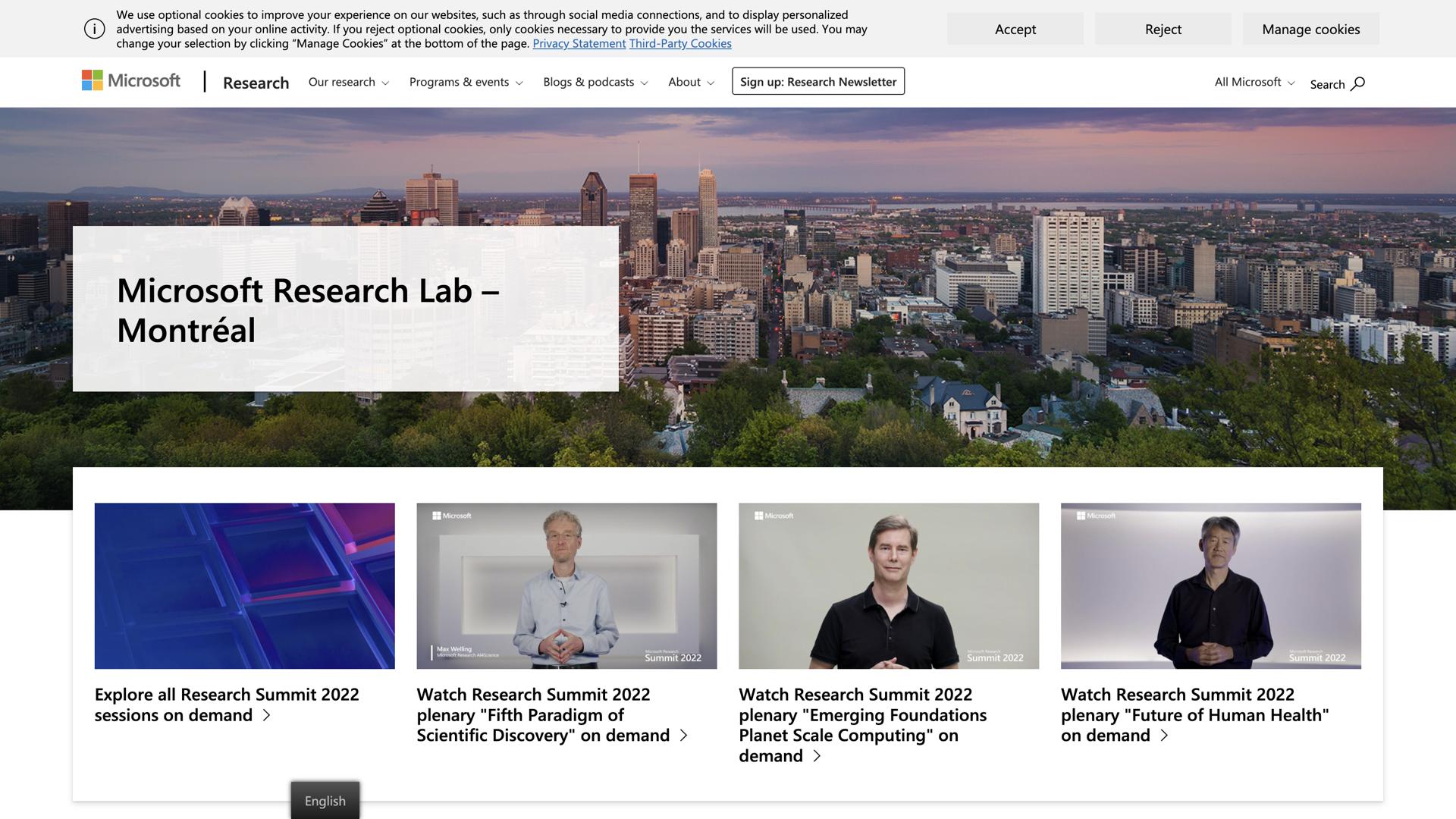
Task: Expand the All Microsoft menu
Action: [1254, 82]
